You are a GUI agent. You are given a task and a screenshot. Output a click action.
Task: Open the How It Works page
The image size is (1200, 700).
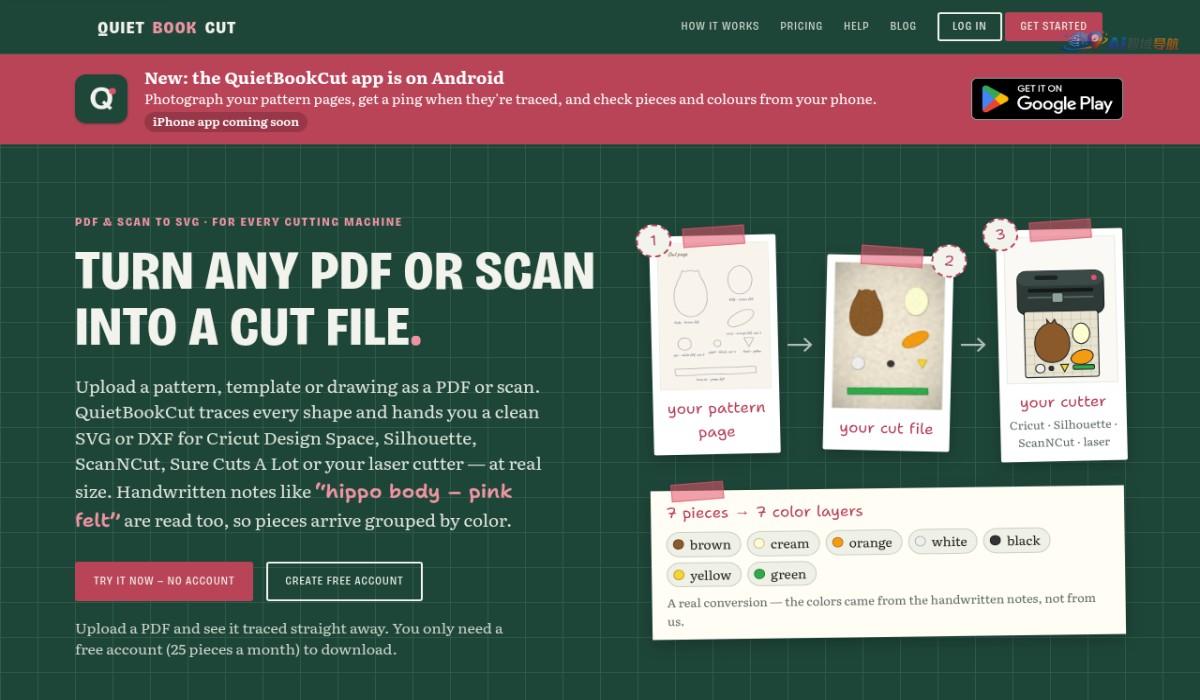[x=720, y=26]
